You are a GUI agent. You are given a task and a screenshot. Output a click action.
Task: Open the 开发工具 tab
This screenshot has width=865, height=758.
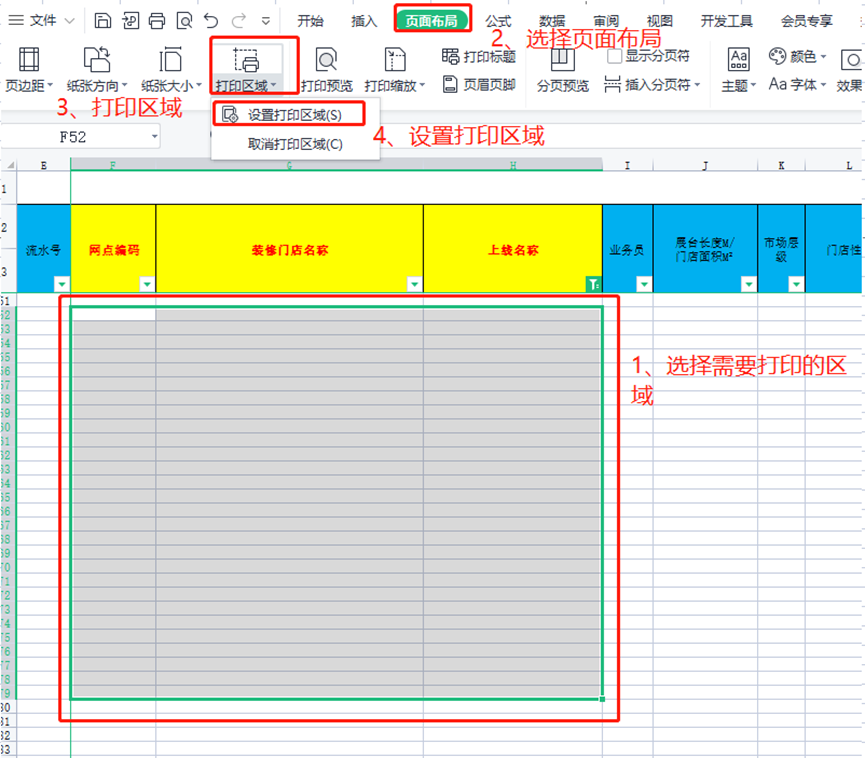(727, 21)
